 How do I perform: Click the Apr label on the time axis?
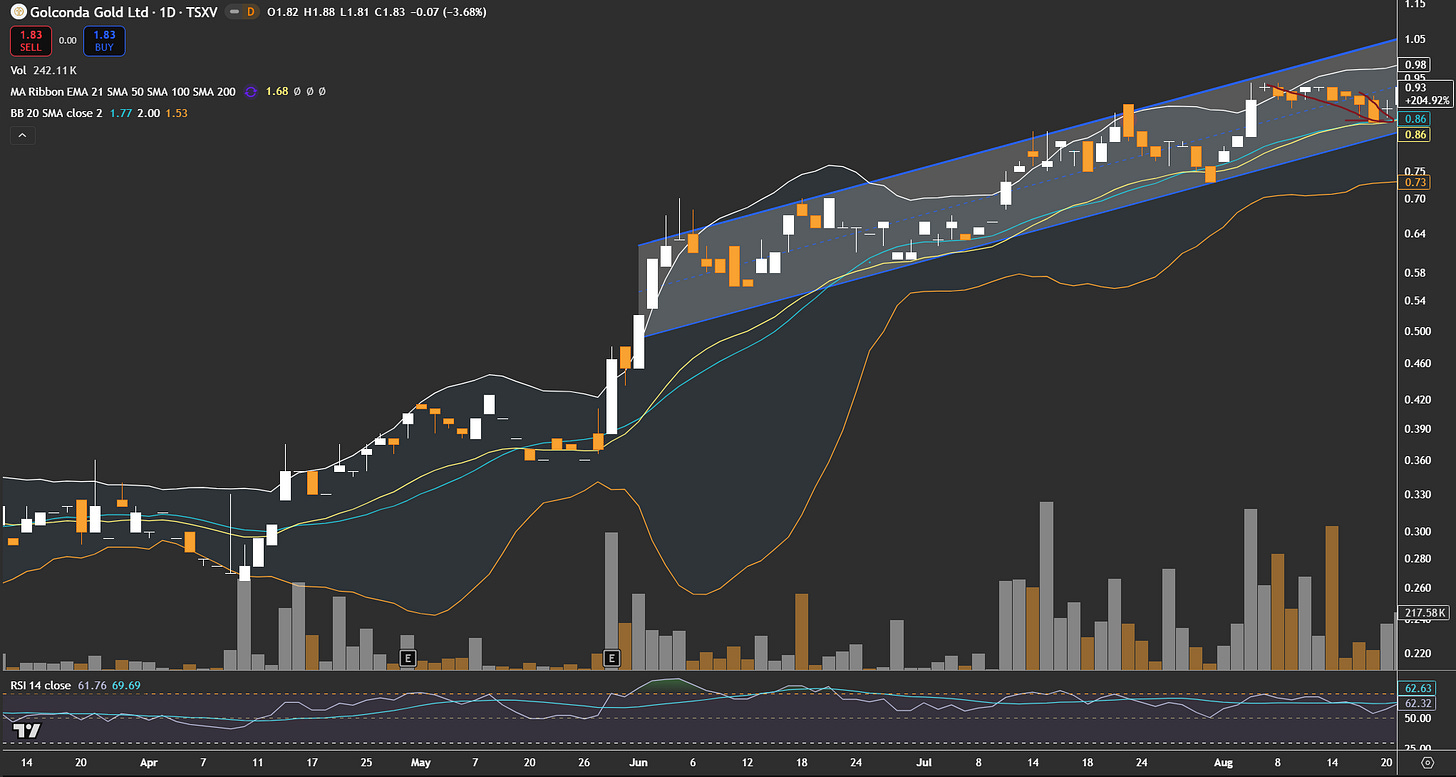click(x=149, y=762)
